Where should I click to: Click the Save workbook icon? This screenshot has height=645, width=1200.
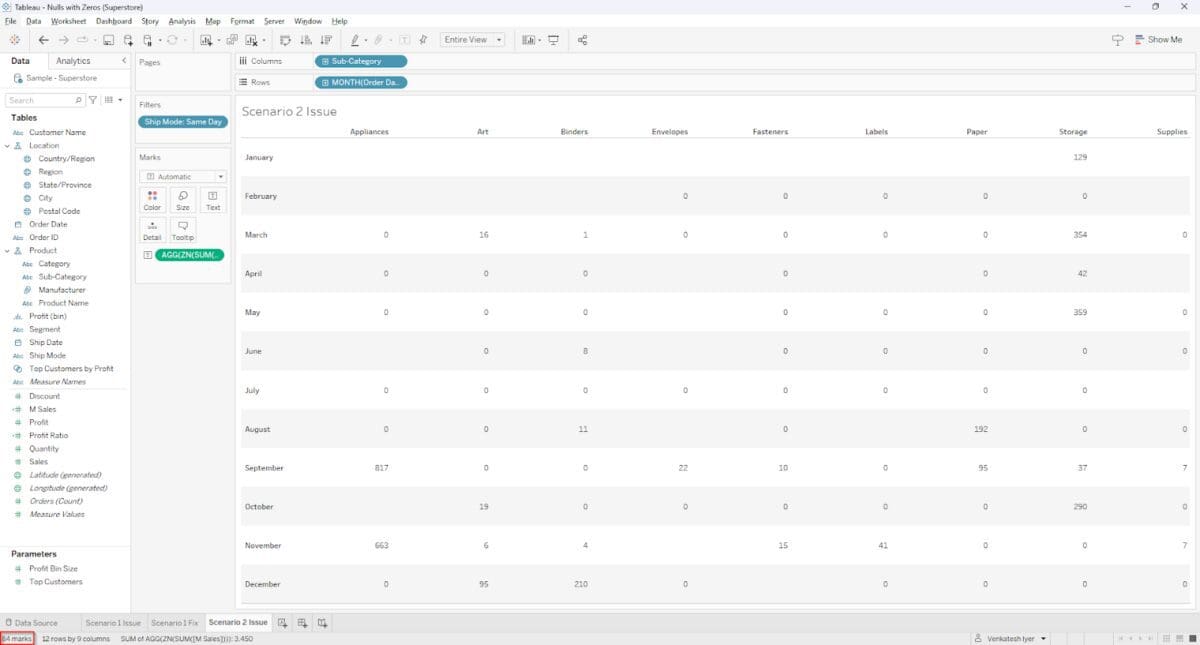(108, 40)
